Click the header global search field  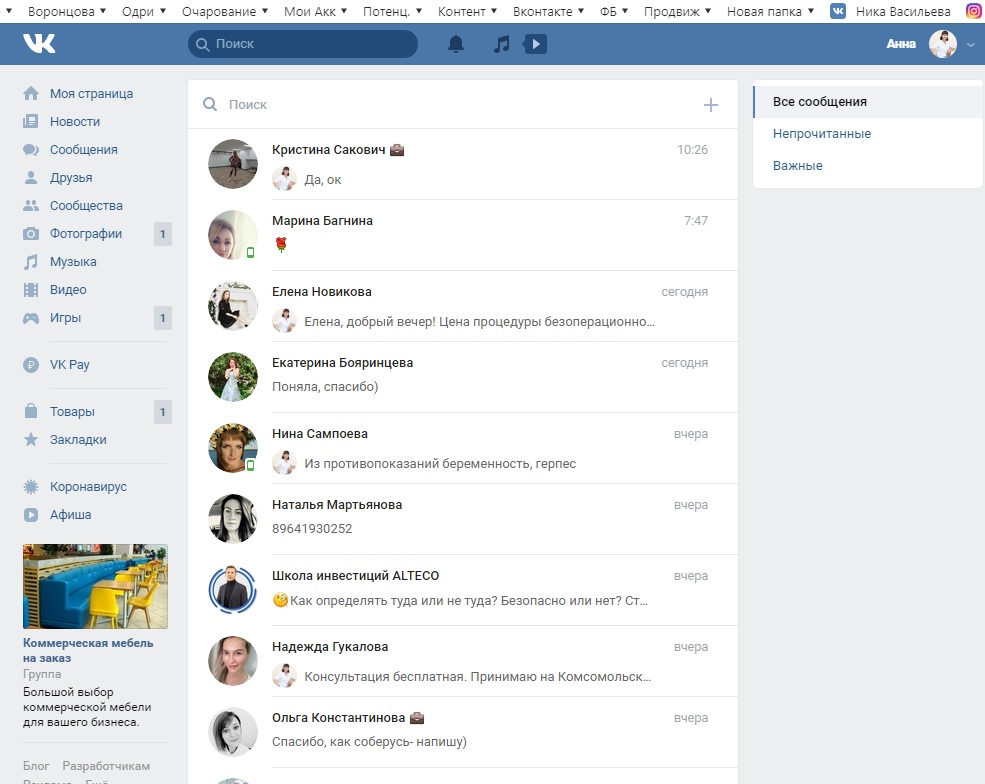303,44
